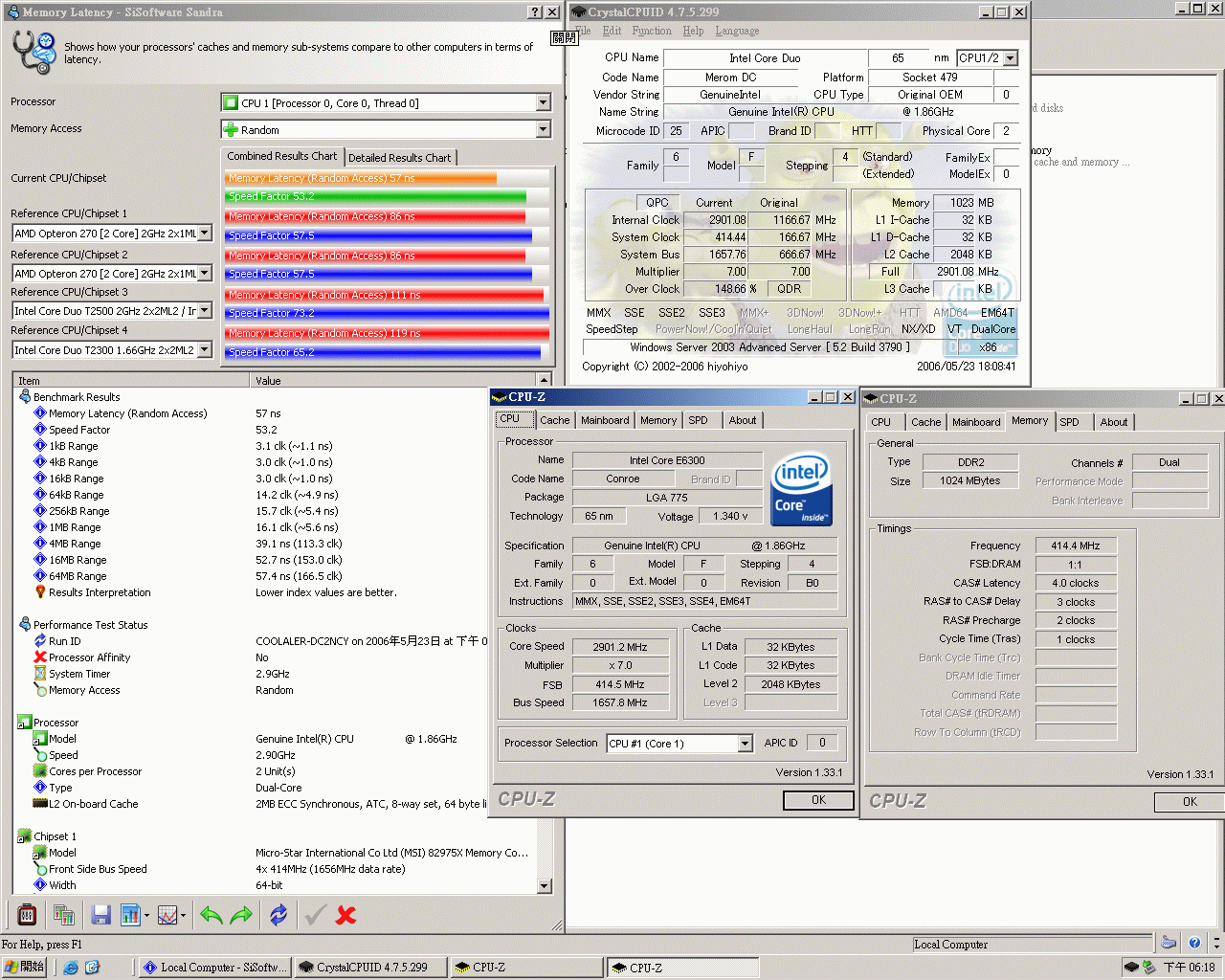The image size is (1225, 980).
Task: Open SPD tab in CPU-Z memory window
Action: point(1069,422)
